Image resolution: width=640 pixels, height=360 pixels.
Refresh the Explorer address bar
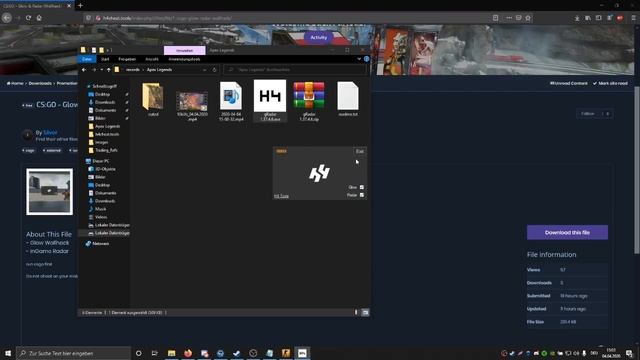214,70
